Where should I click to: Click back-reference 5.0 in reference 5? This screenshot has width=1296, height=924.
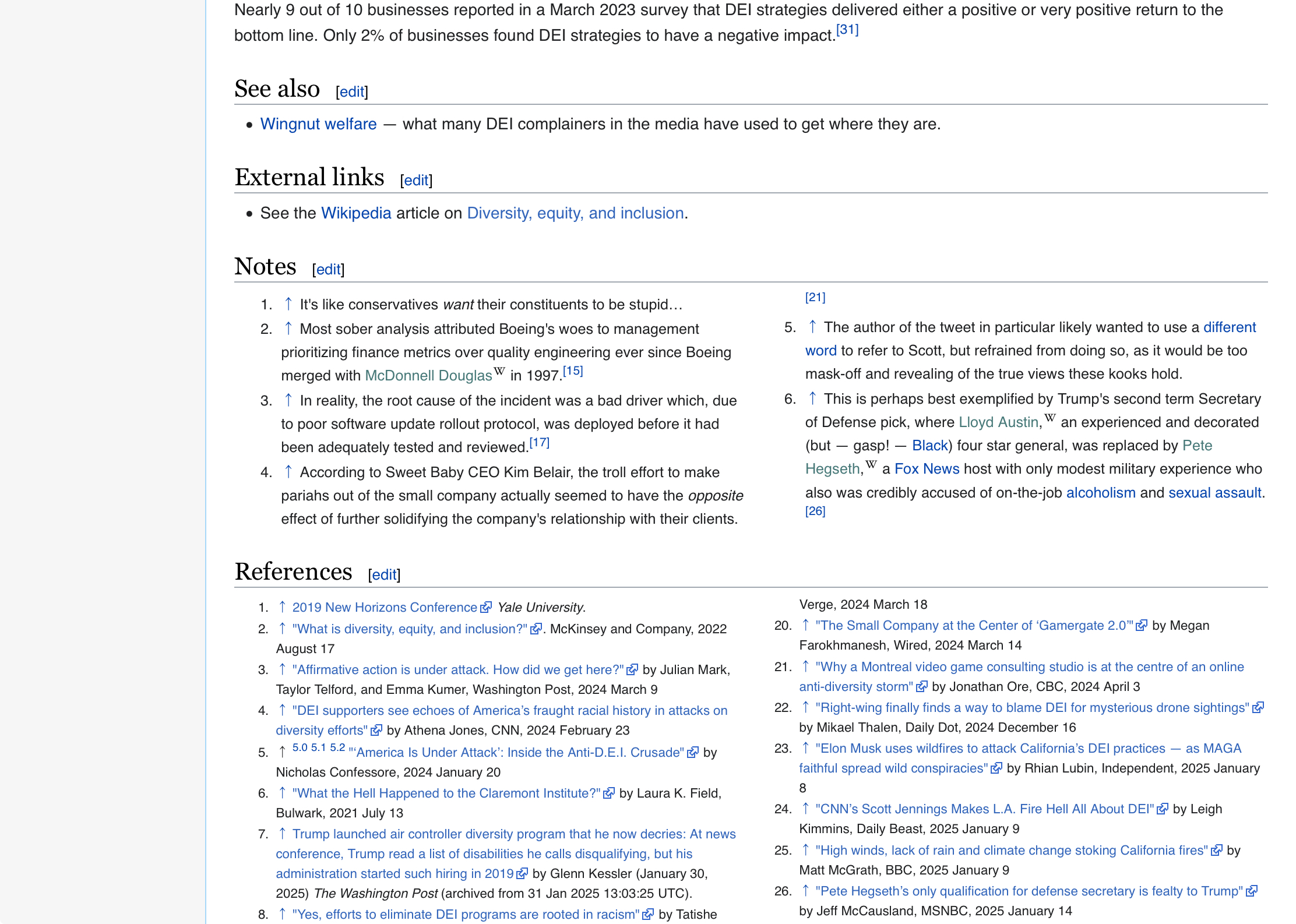click(300, 747)
